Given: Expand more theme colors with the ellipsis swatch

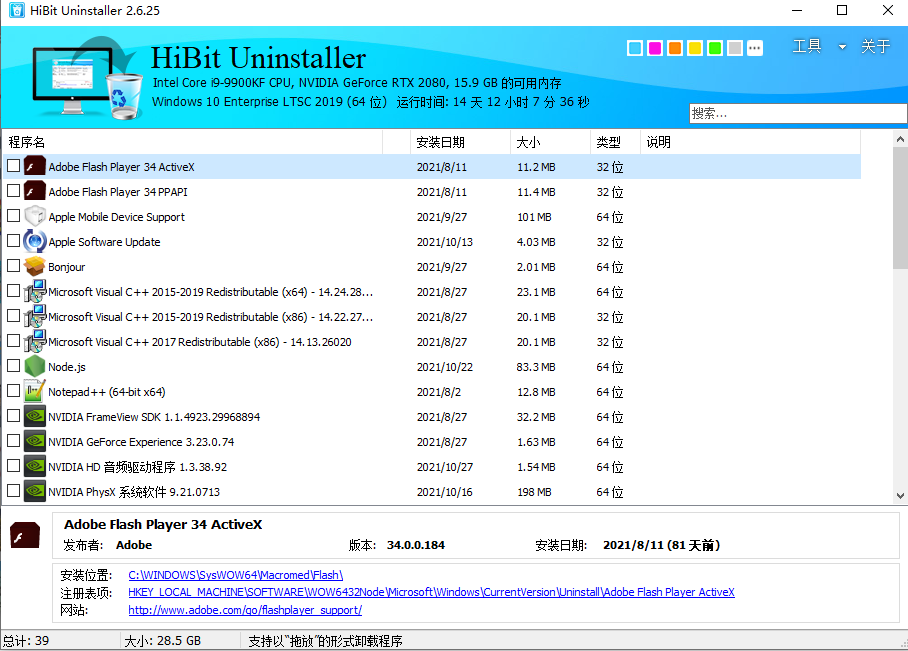Looking at the screenshot, I should (x=755, y=47).
